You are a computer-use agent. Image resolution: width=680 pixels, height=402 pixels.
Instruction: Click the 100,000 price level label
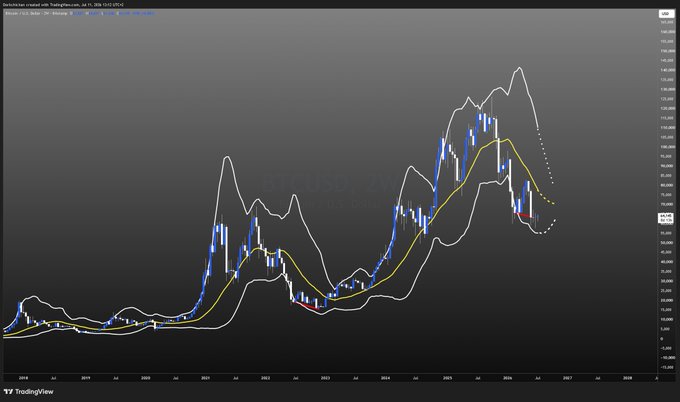[x=668, y=147]
